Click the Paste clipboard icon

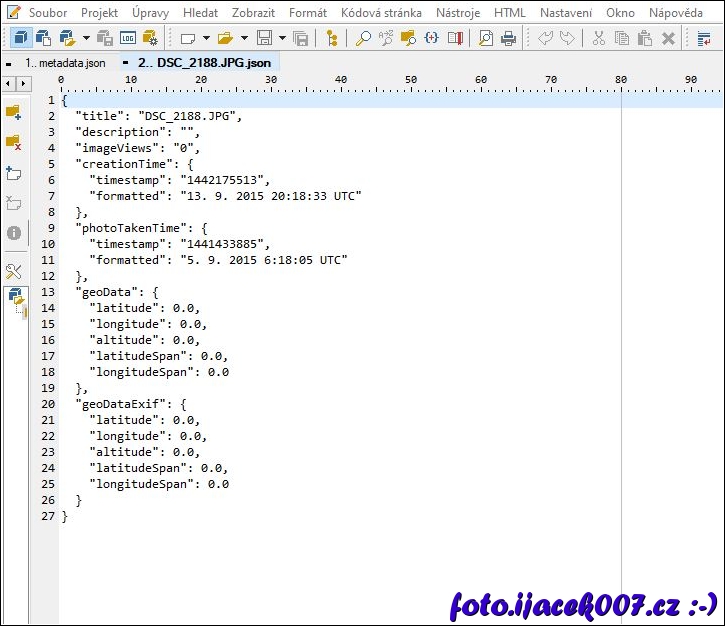coord(645,38)
